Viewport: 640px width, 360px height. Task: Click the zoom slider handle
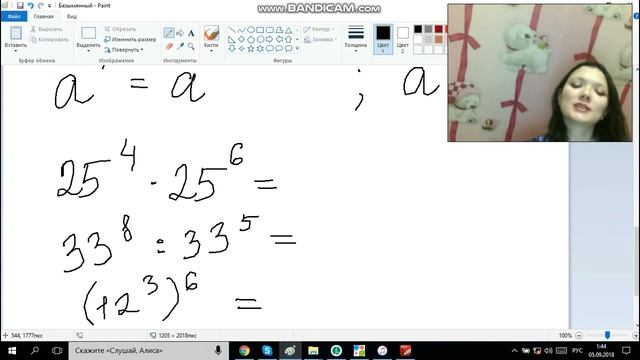607,335
